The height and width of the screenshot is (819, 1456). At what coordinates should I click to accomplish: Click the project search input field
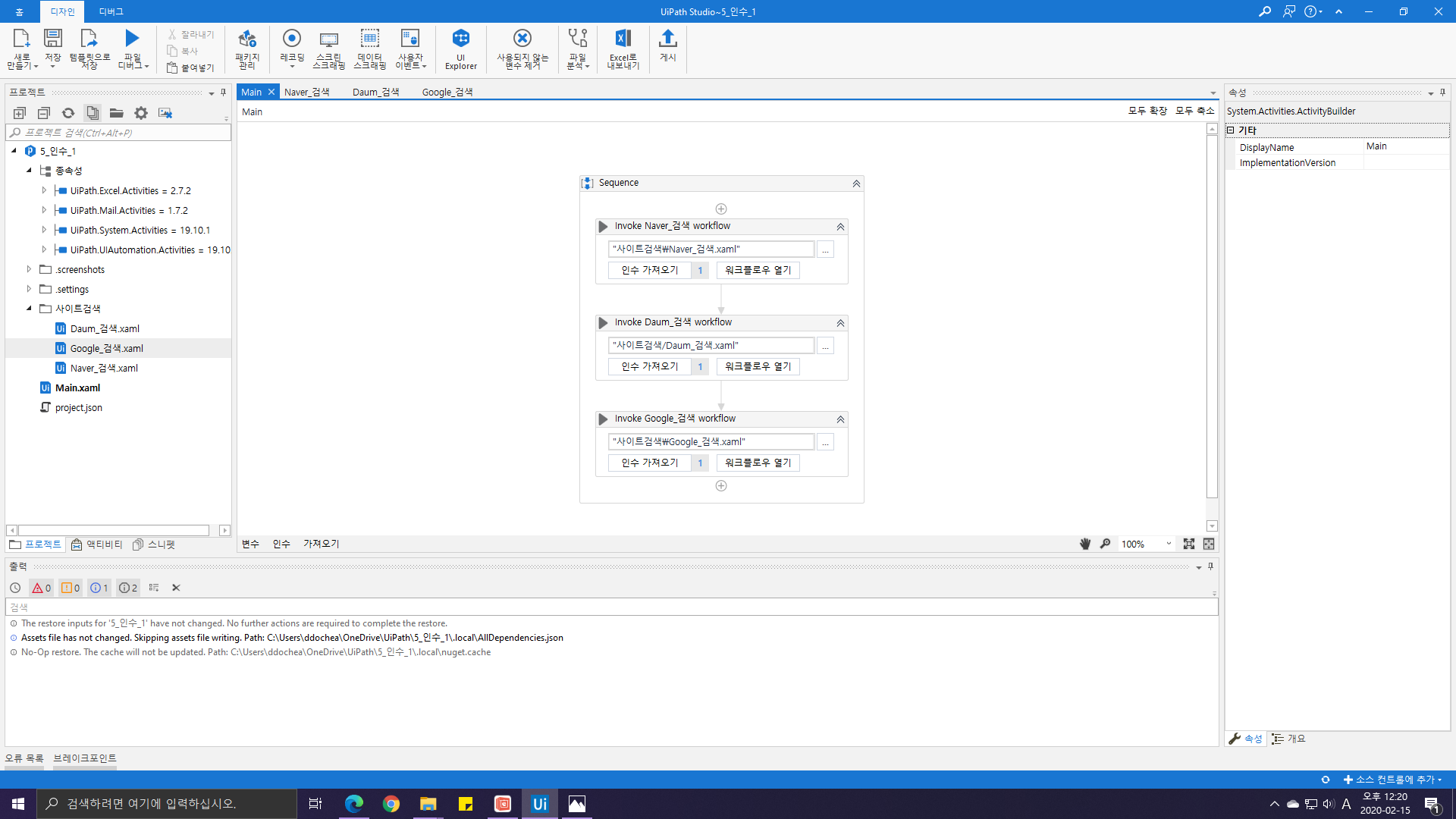tap(121, 133)
